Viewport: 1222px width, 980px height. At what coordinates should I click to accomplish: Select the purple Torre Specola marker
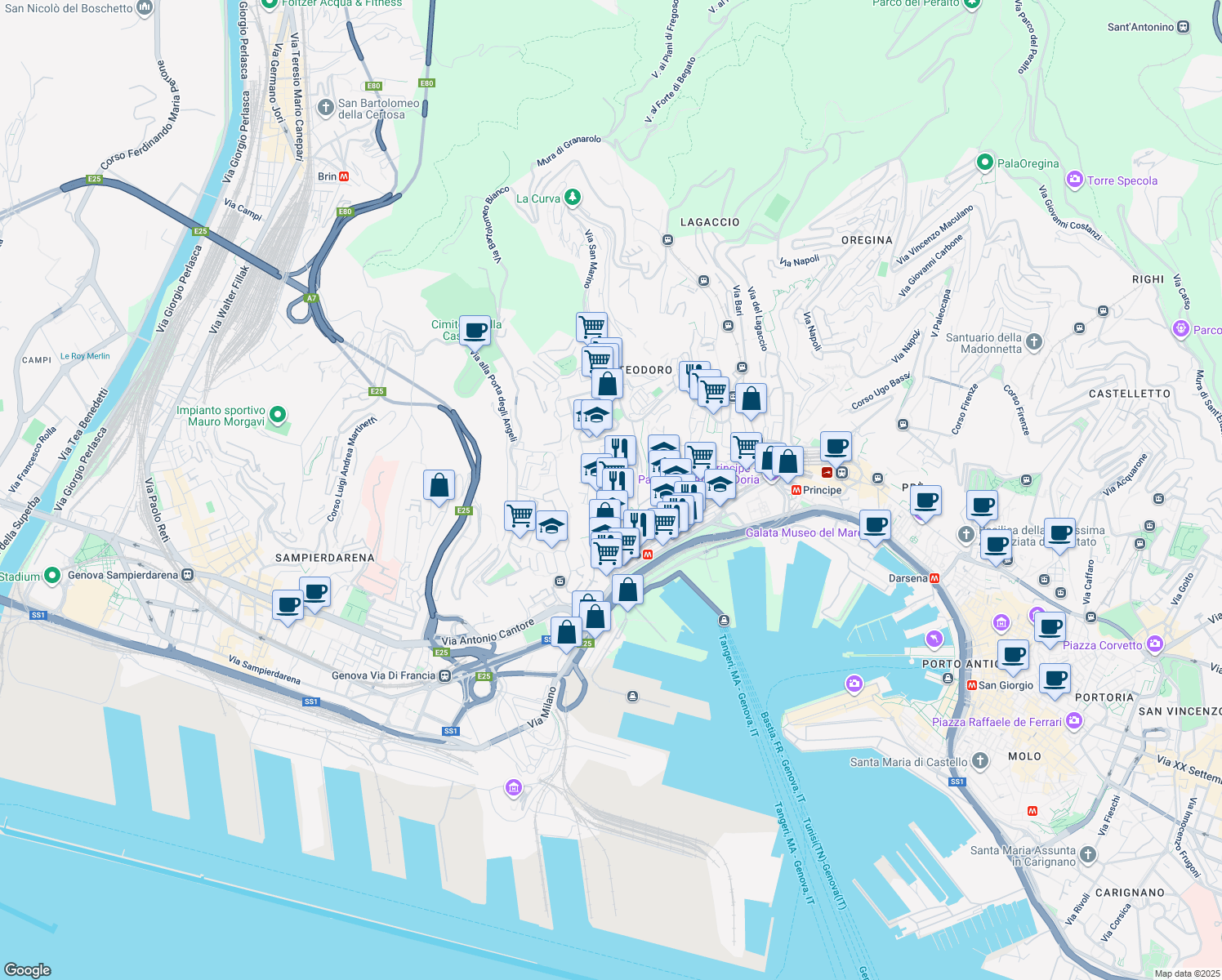coord(1075,180)
